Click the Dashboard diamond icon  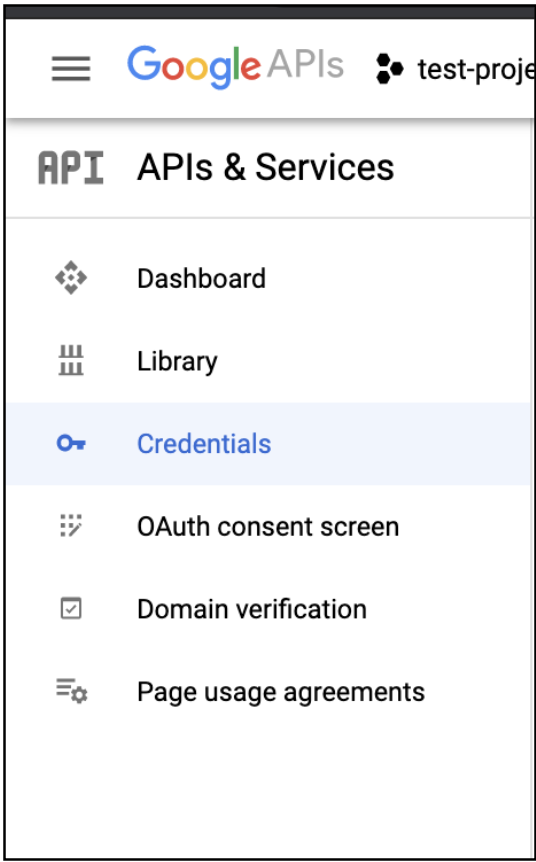71,278
